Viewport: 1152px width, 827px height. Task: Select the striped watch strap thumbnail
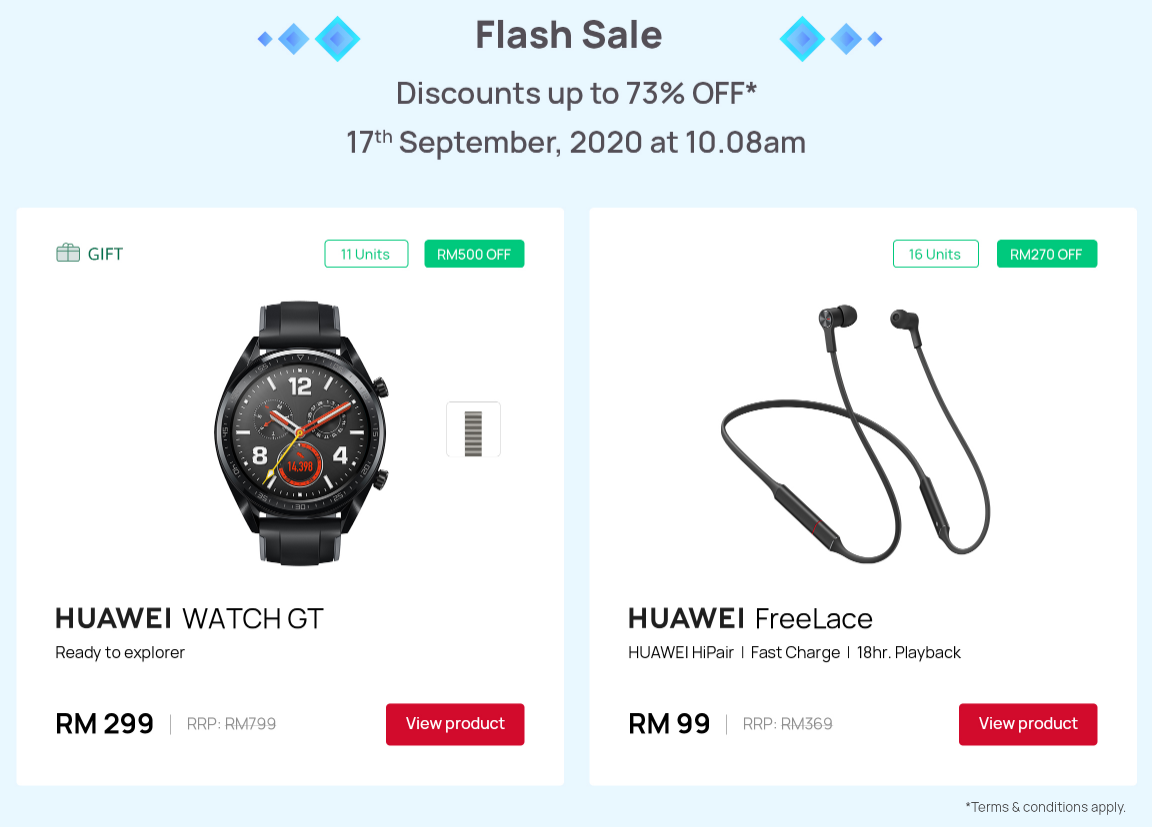pos(473,430)
